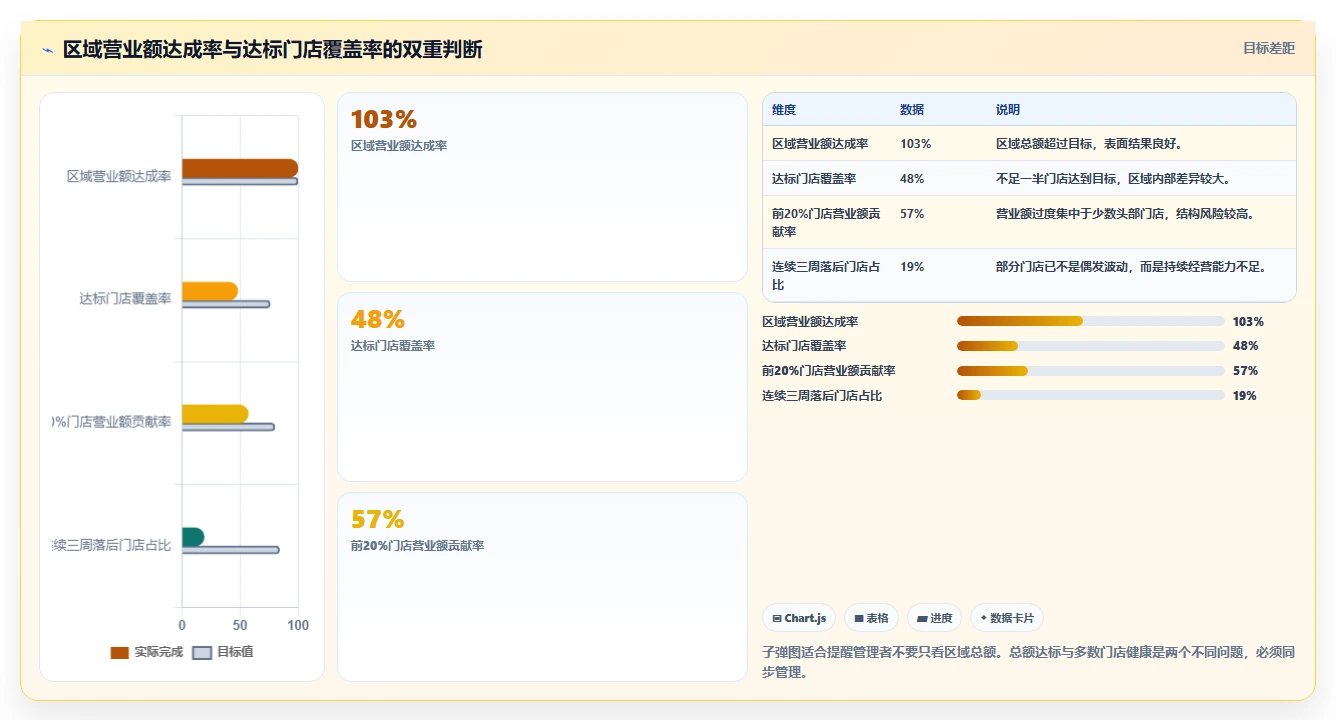Image resolution: width=1336 pixels, height=720 pixels.
Task: Click description starting 部分门店已不是偶发波动
Action: [1131, 267]
